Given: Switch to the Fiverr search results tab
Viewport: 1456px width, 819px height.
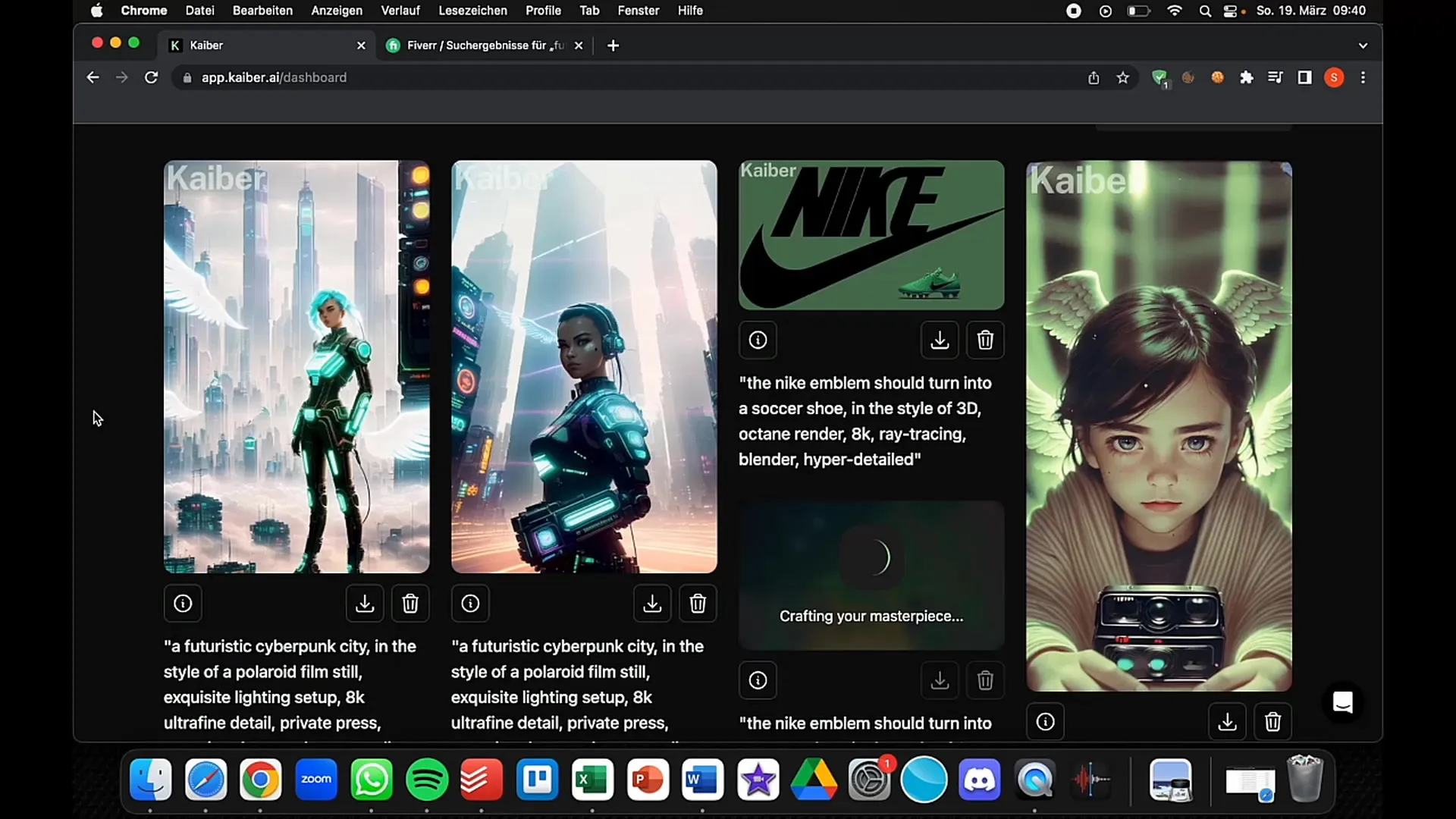Looking at the screenshot, I should [485, 45].
